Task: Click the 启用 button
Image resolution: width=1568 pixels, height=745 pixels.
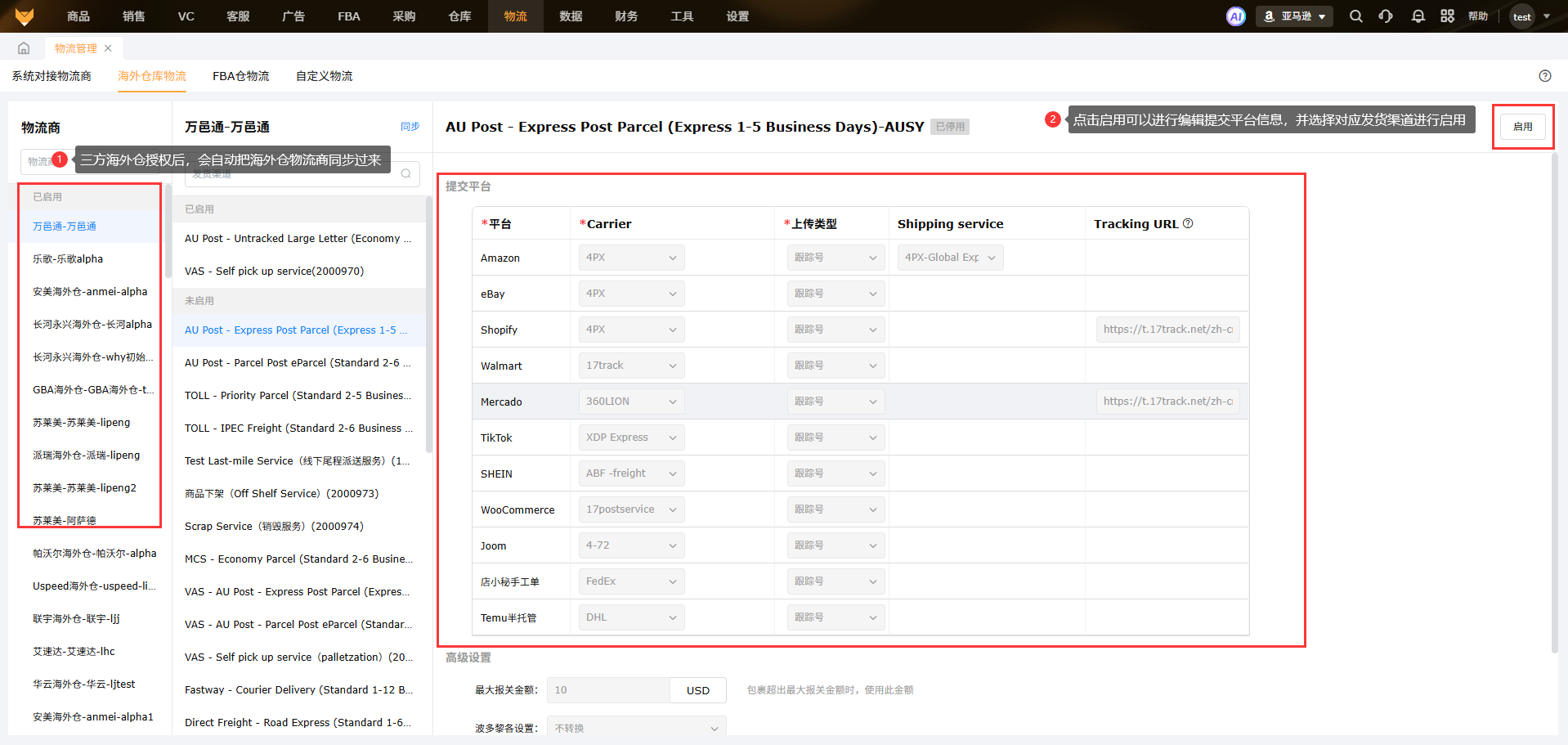Action: tap(1522, 127)
